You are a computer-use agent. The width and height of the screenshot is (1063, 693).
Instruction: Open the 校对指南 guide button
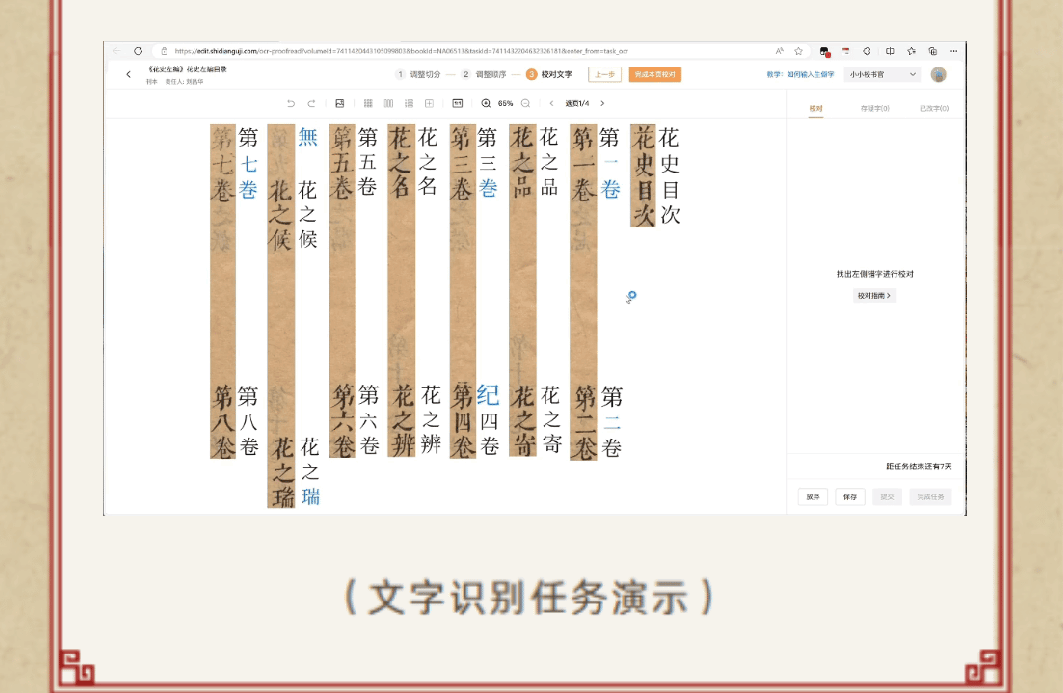[x=874, y=296]
